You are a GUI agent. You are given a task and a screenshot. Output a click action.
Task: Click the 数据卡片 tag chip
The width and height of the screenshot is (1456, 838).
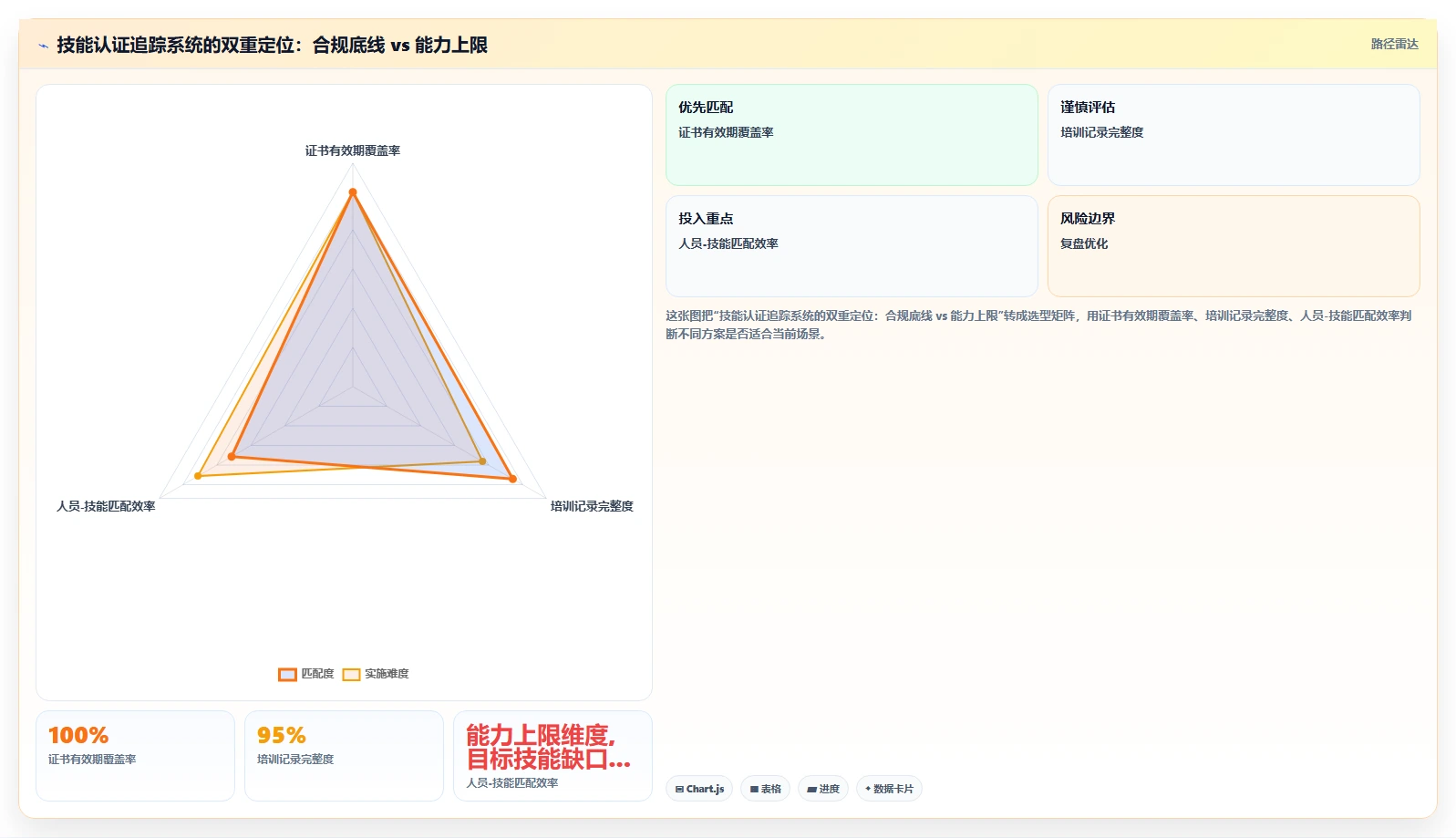click(889, 789)
